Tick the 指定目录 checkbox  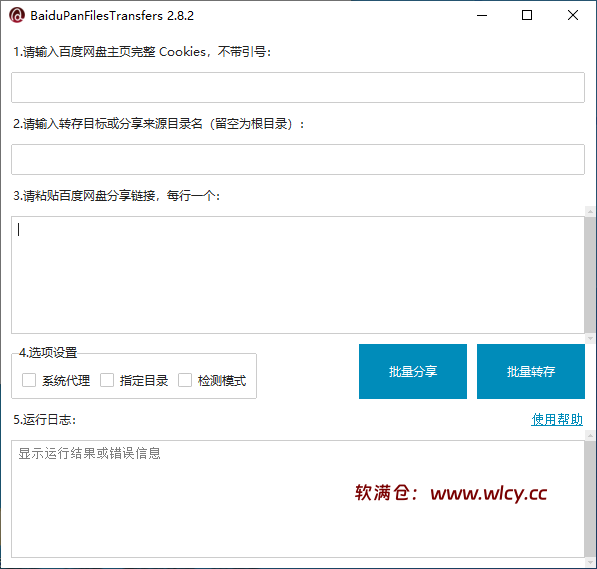tap(107, 380)
